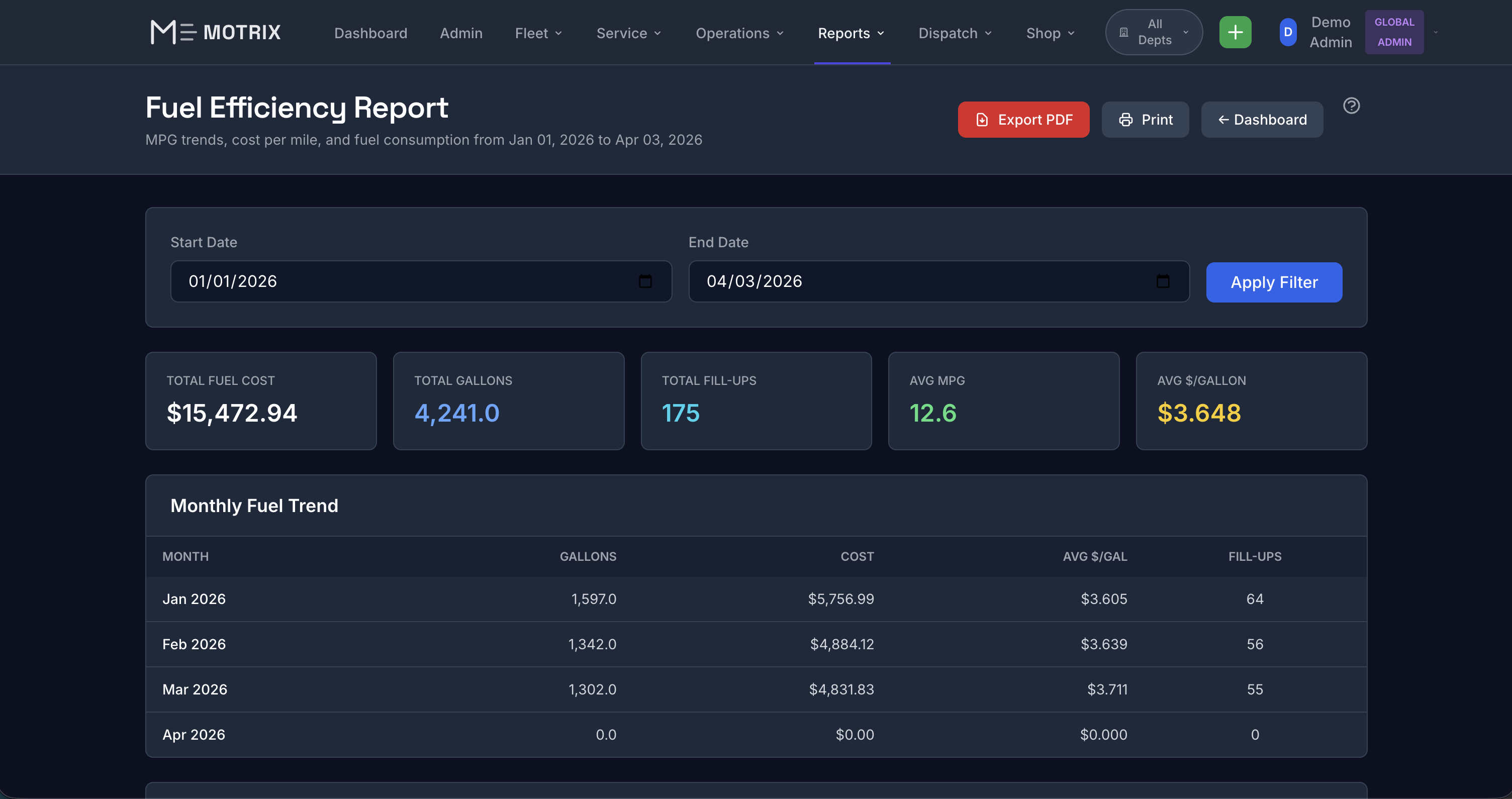
Task: Open the Dashboard nav link
Action: coord(370,34)
